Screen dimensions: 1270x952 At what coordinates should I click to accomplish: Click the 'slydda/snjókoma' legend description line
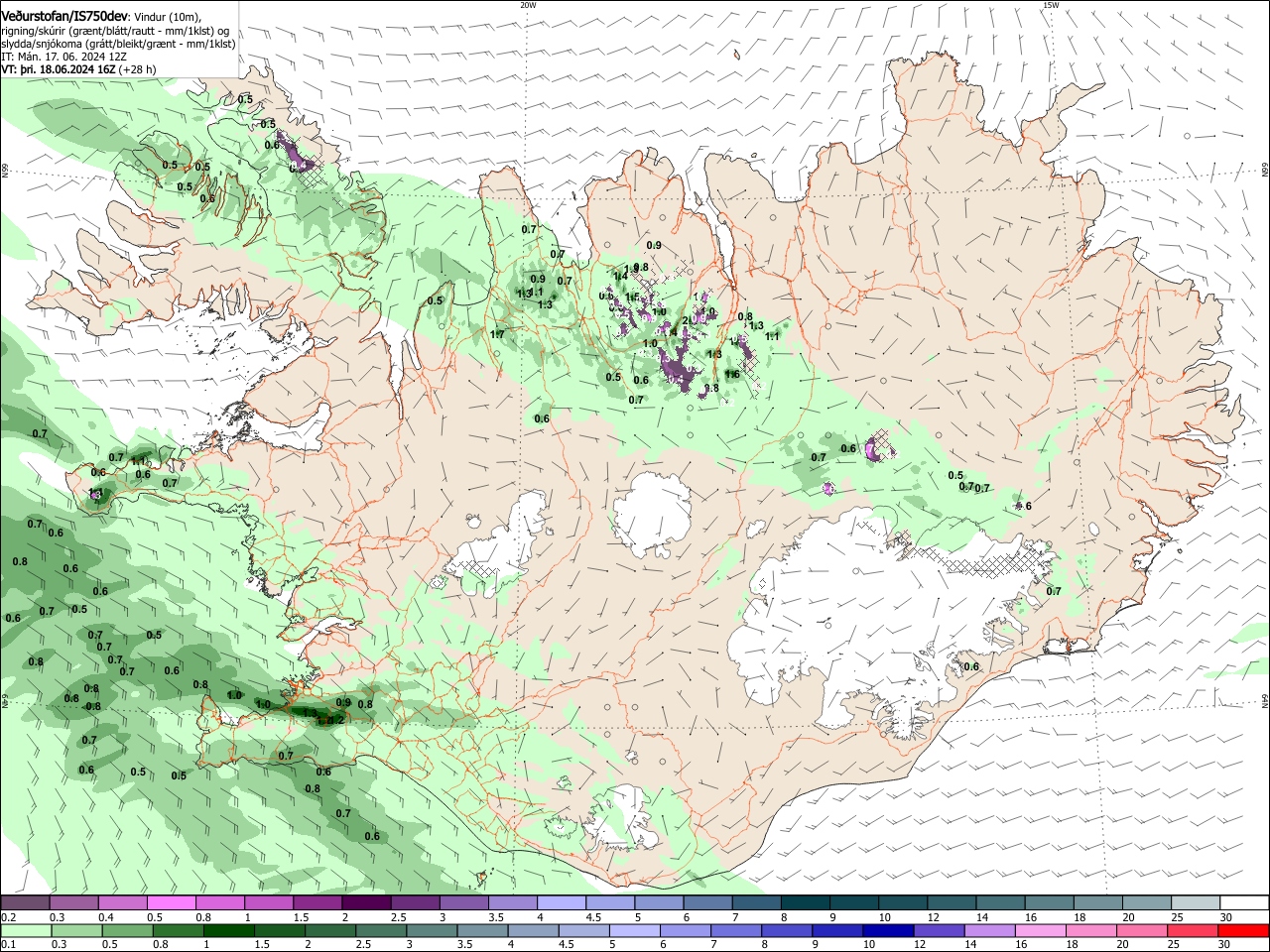118,44
